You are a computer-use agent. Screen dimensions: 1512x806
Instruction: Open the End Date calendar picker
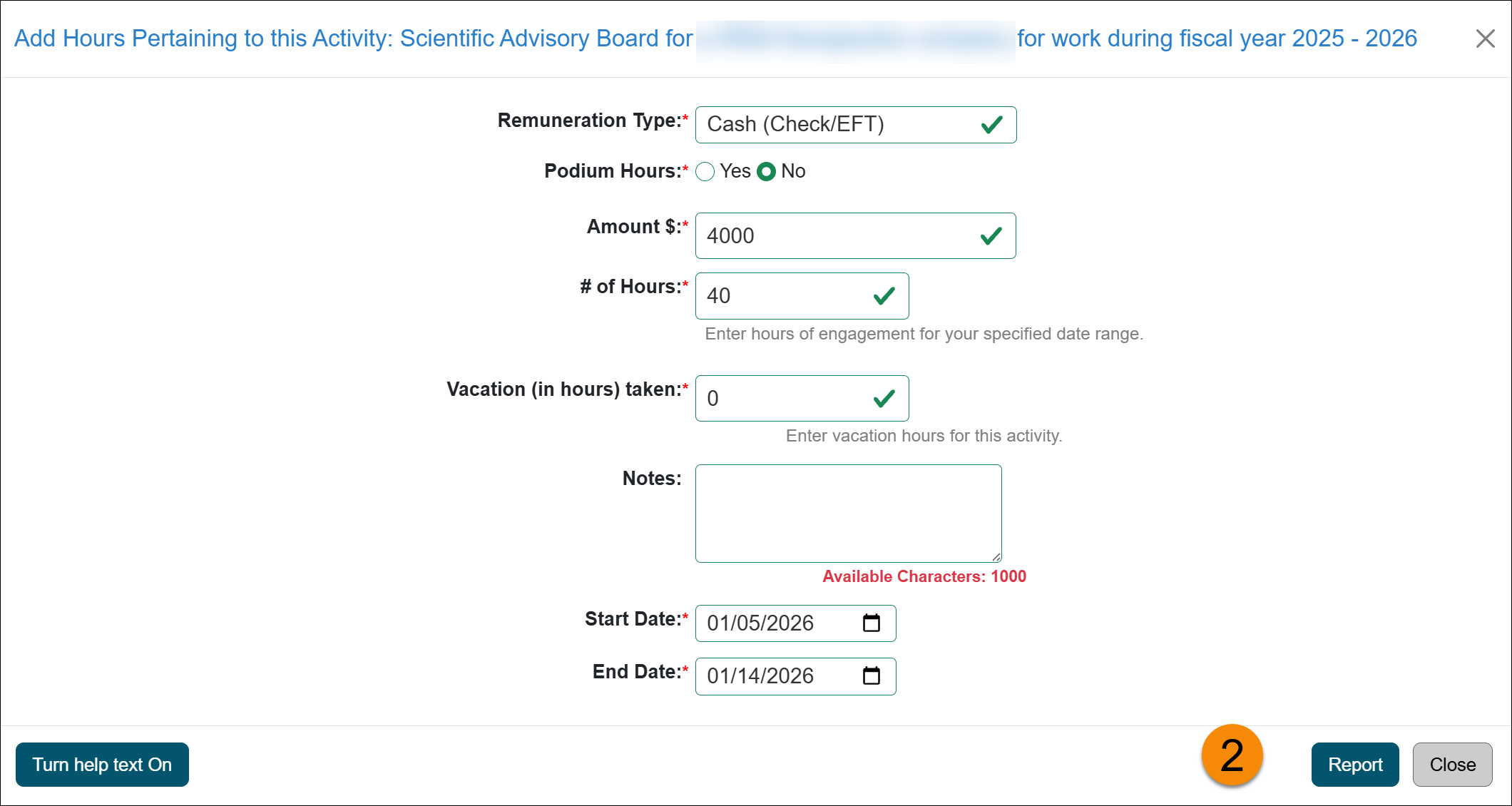click(872, 676)
